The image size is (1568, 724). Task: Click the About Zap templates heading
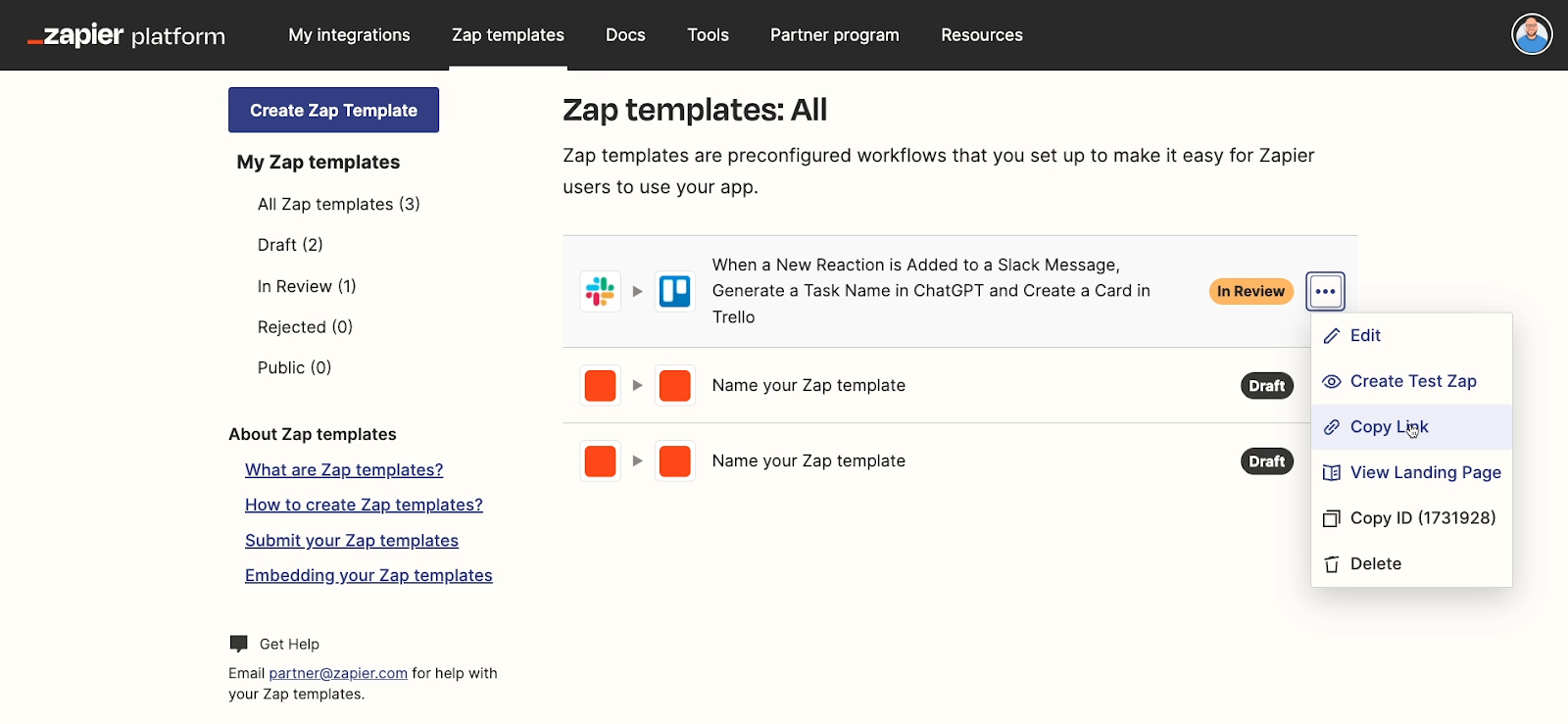[x=313, y=434]
